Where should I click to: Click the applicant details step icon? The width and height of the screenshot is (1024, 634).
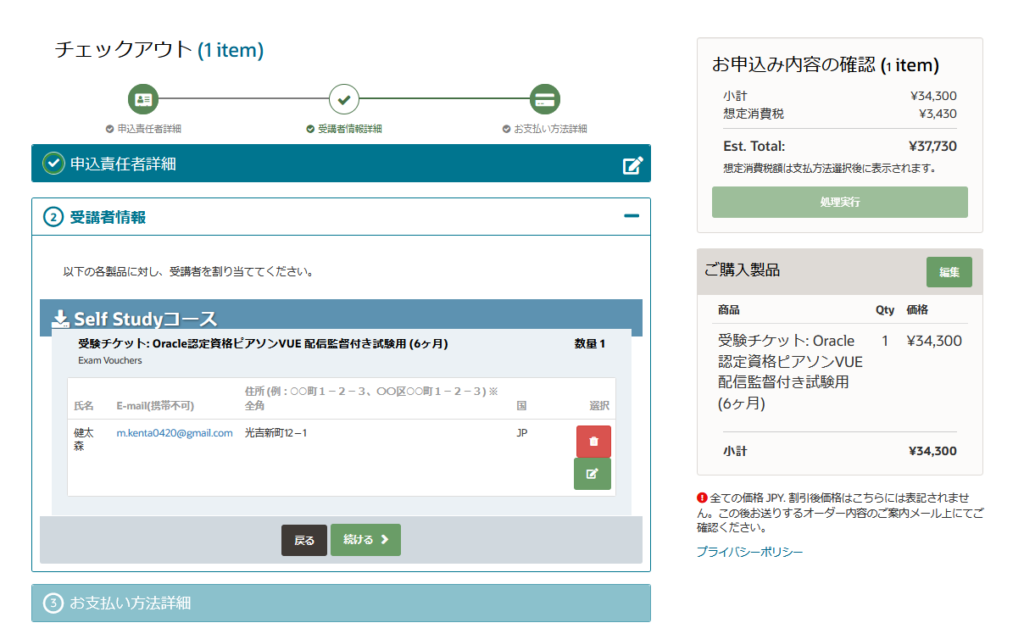(x=143, y=99)
